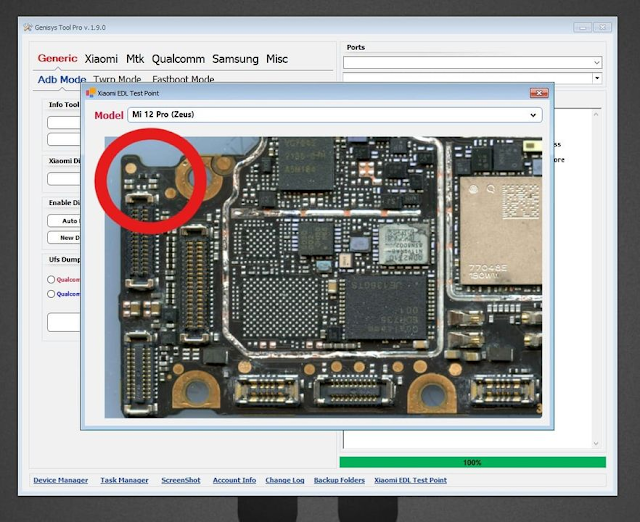Expand the second dropdown below Ports
This screenshot has width=640, height=522.
pos(598,78)
